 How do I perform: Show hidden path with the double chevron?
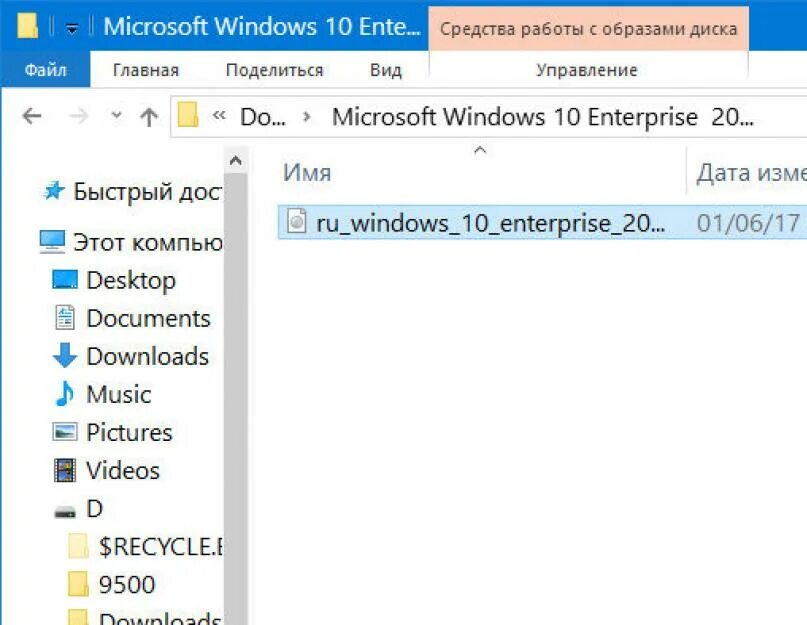coord(219,115)
